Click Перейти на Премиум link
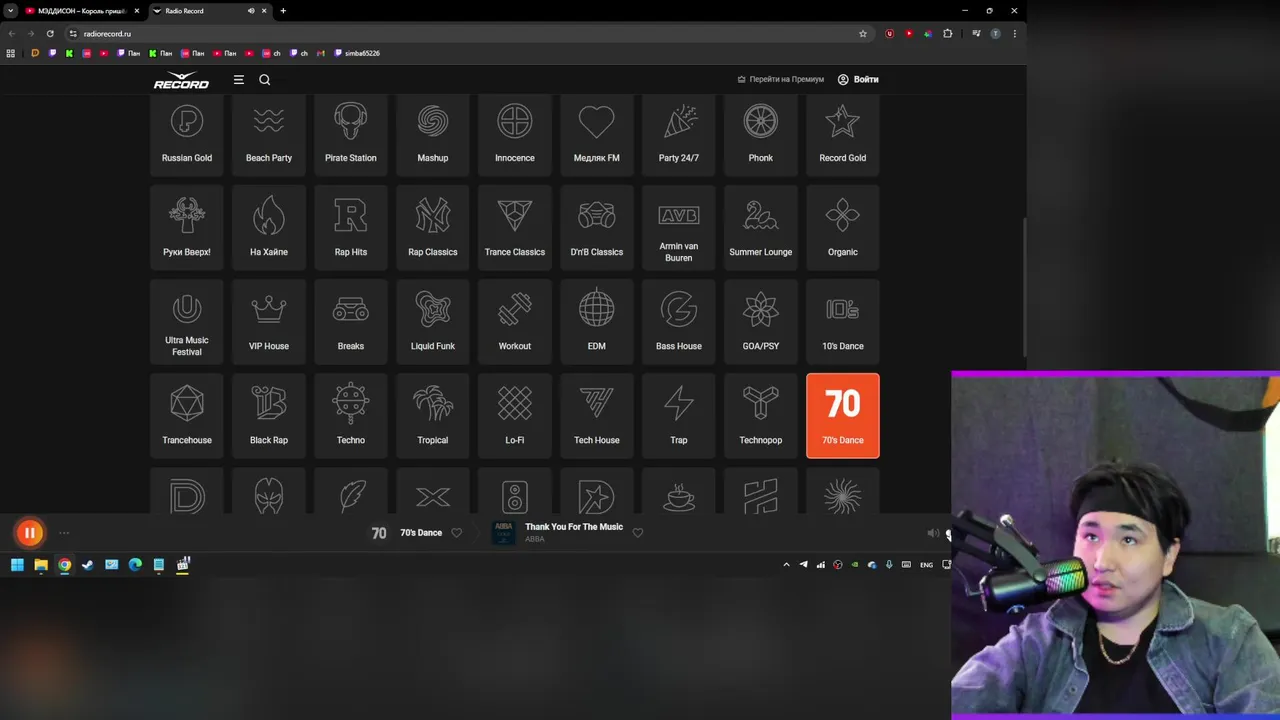This screenshot has height=720, width=1280. pyautogui.click(x=781, y=79)
